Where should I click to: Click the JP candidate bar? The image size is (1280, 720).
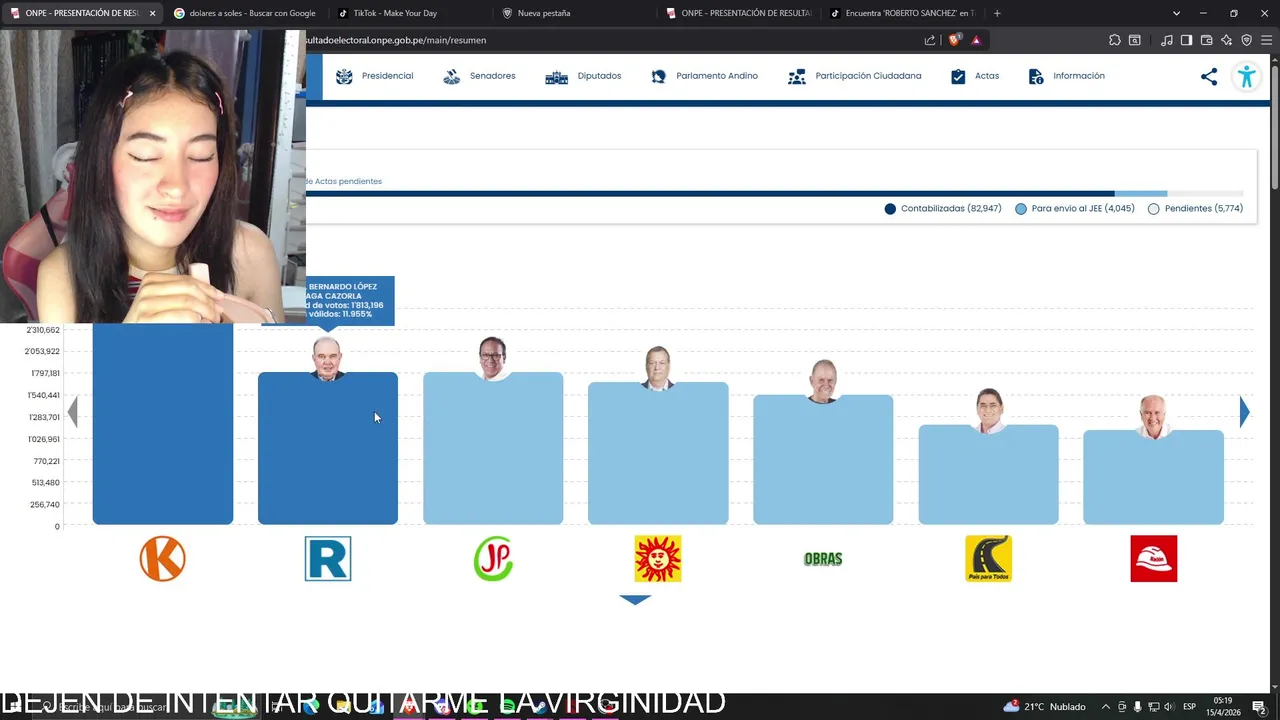click(x=493, y=448)
